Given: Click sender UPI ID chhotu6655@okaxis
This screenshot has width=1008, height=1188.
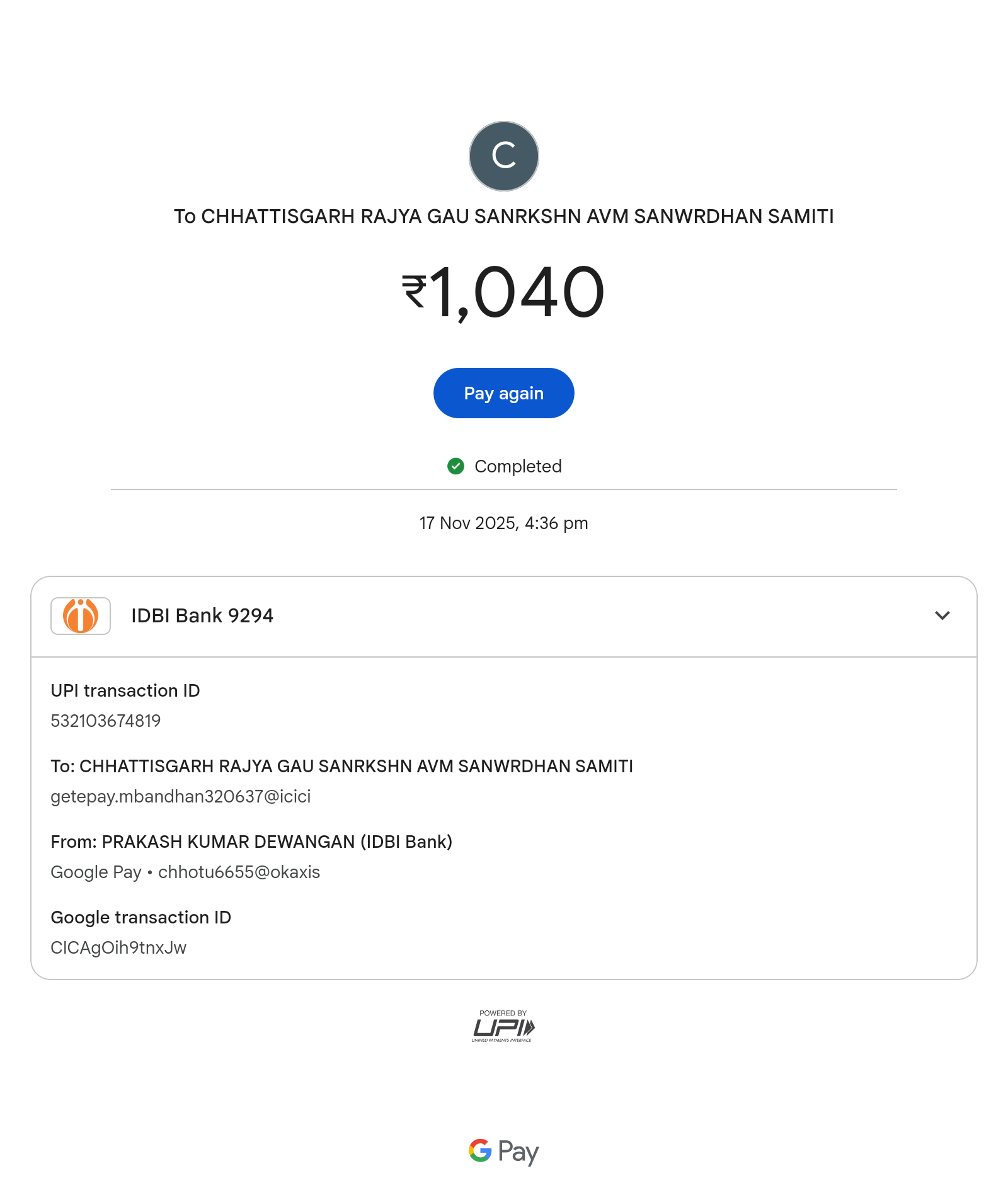Looking at the screenshot, I should tap(239, 872).
